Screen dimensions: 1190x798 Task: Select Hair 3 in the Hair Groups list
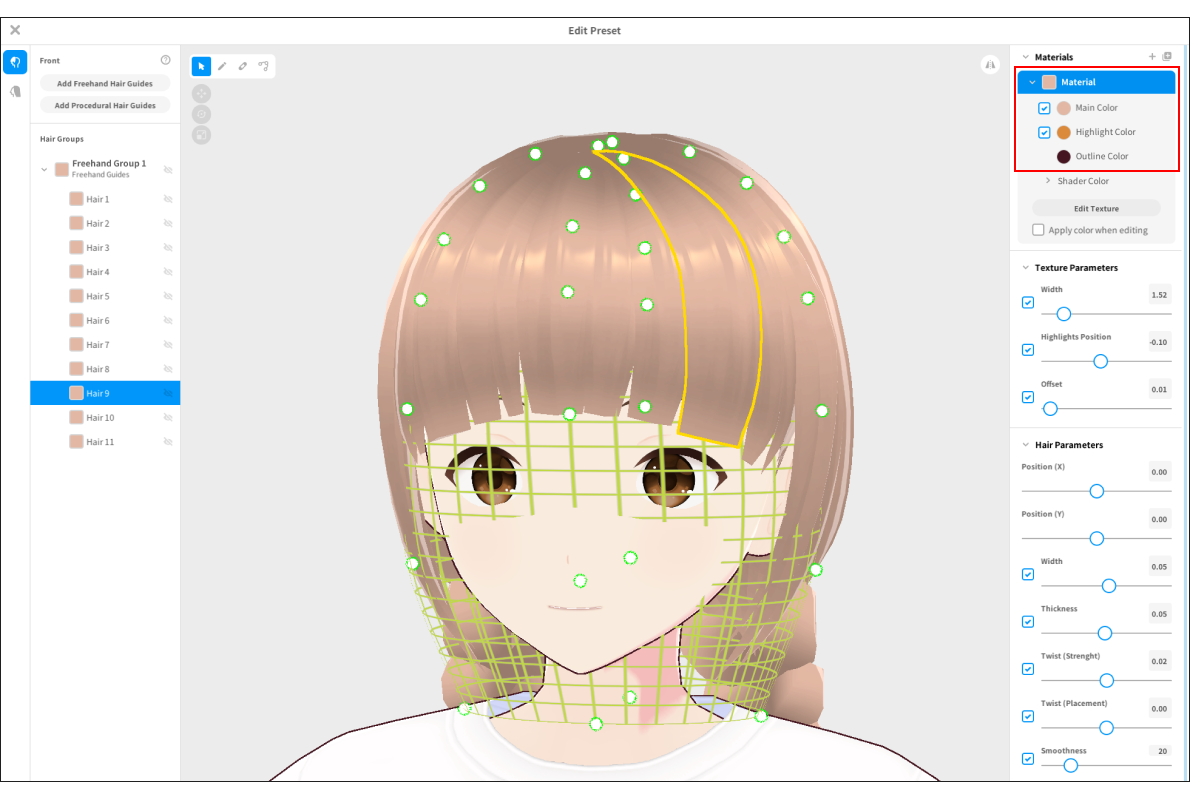(x=100, y=247)
